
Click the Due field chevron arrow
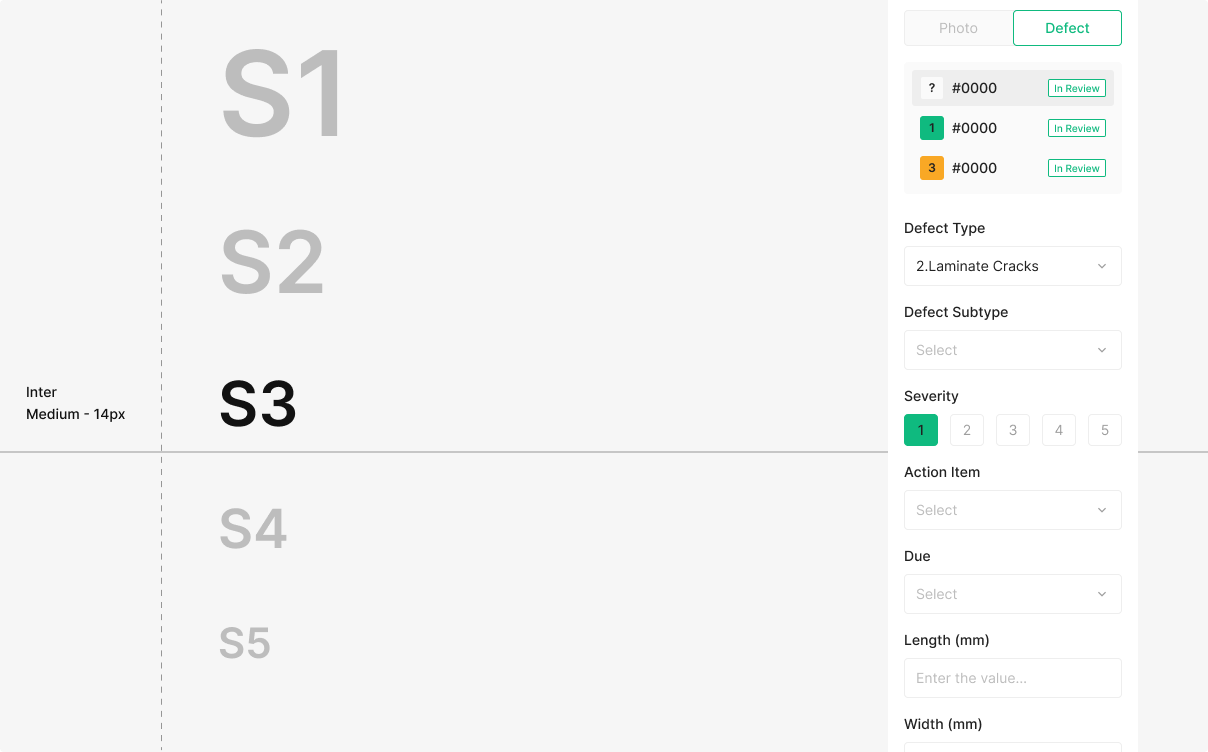coord(1102,594)
